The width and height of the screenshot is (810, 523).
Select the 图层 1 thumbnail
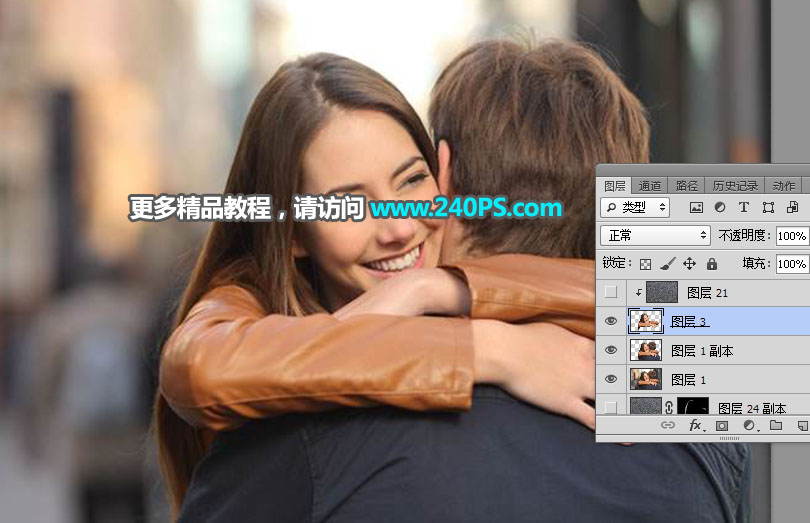[646, 379]
